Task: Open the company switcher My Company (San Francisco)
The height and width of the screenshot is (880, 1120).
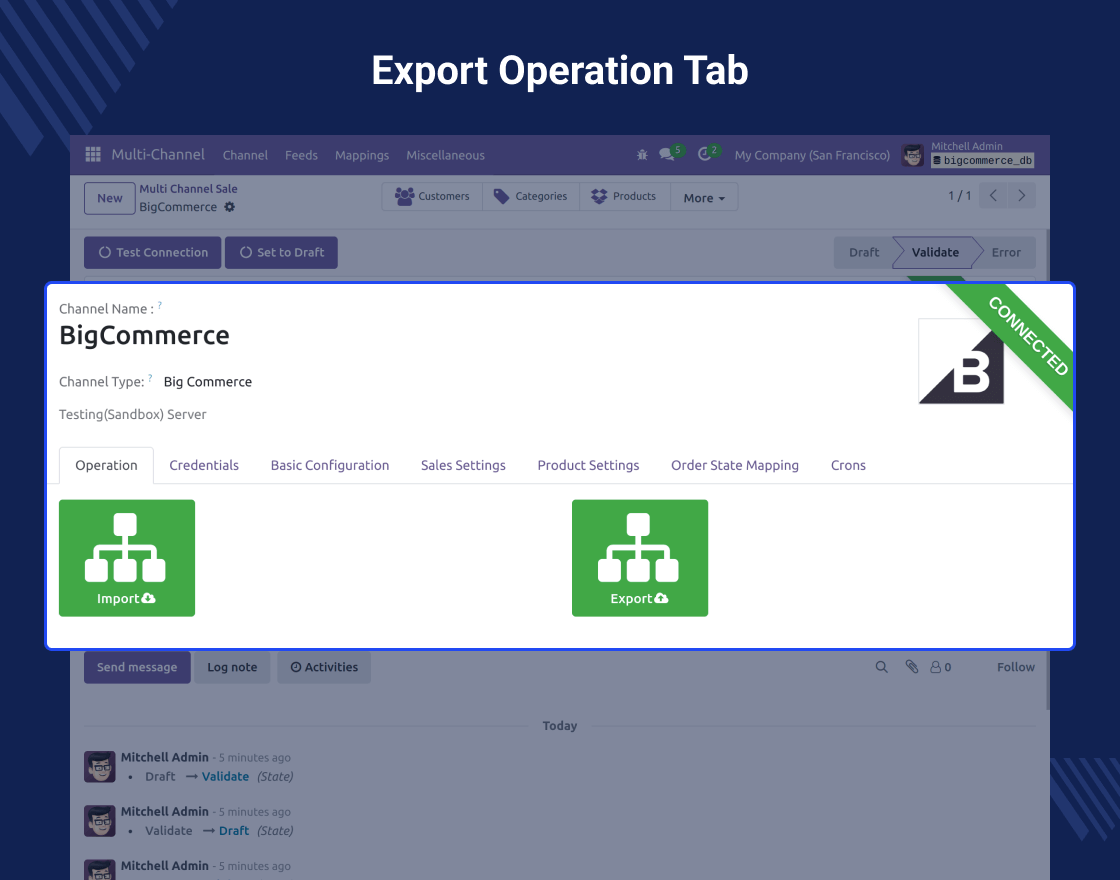Action: 812,155
